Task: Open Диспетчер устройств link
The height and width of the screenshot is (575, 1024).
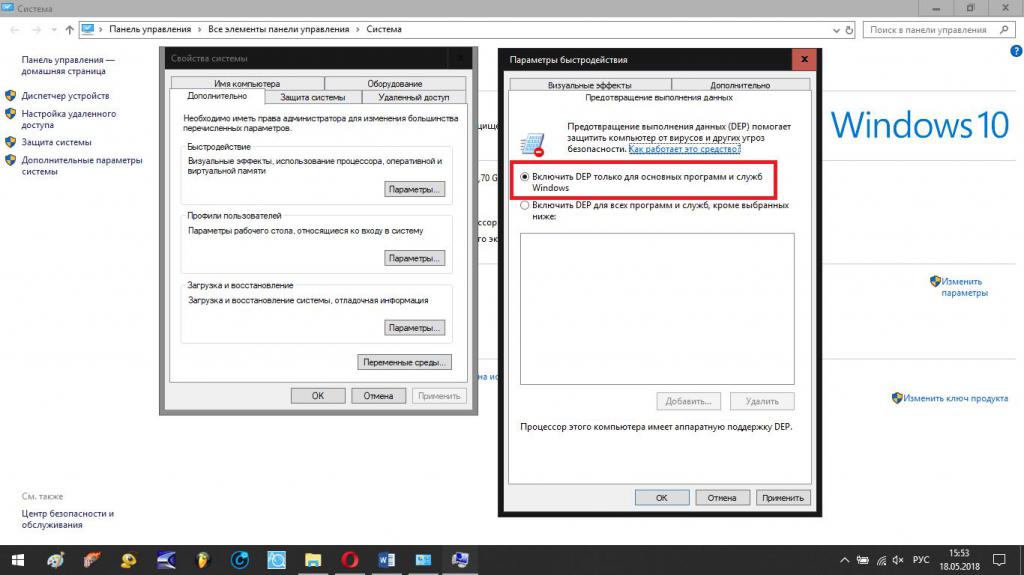Action: tap(65, 95)
